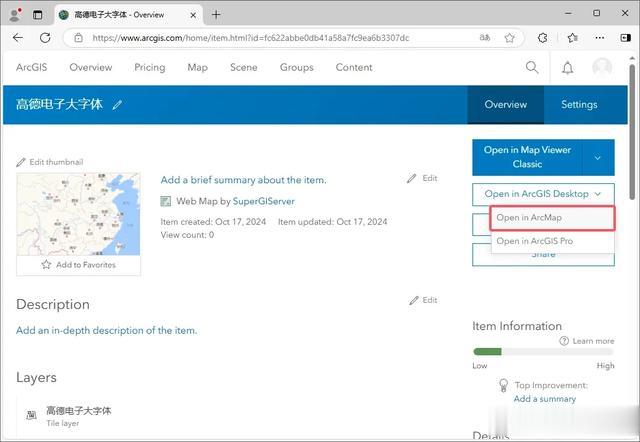Click the map thumbnail image

78,214
